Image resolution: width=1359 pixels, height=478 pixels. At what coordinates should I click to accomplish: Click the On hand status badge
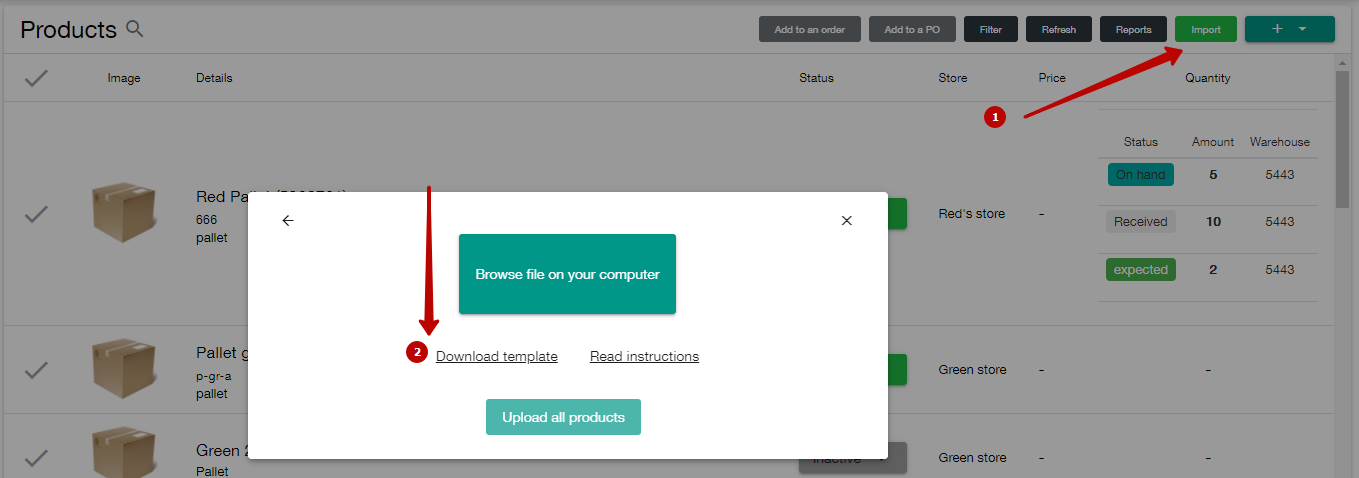[1141, 174]
